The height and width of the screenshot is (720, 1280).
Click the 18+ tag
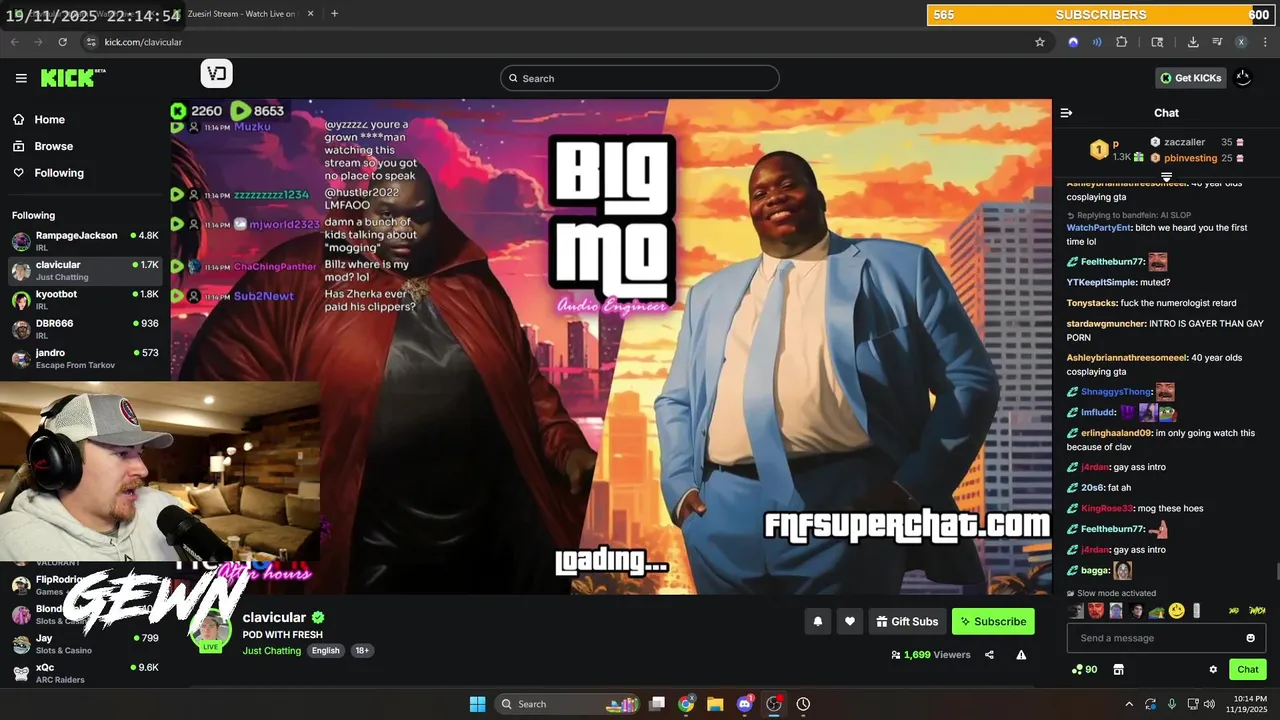pos(362,650)
